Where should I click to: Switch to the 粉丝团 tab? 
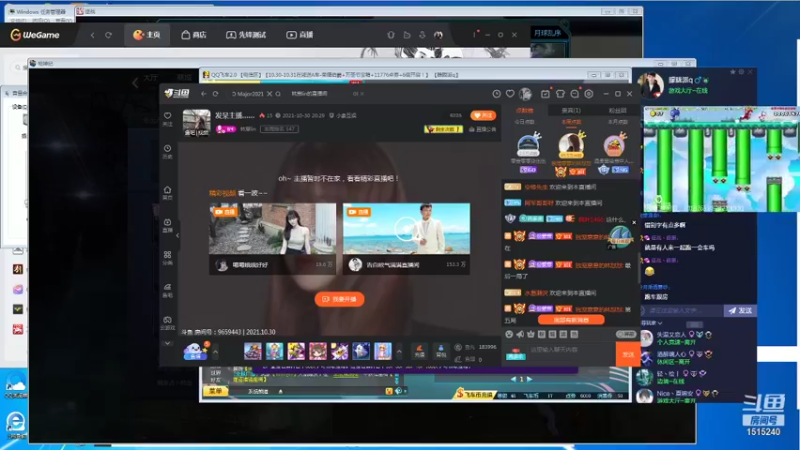617,110
